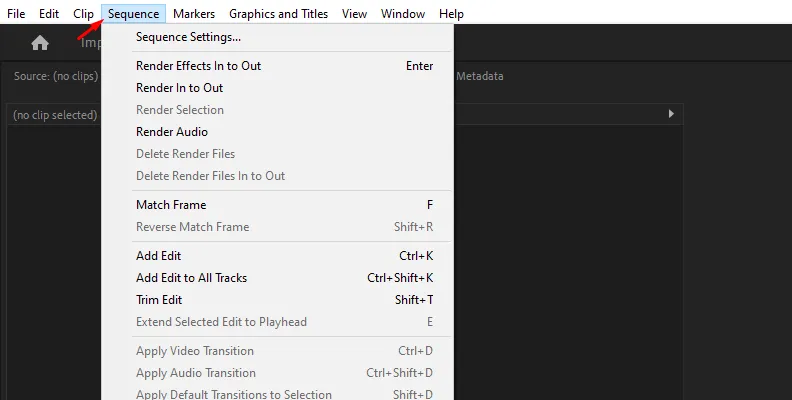
Task: Open the Clip menu
Action: [83, 14]
